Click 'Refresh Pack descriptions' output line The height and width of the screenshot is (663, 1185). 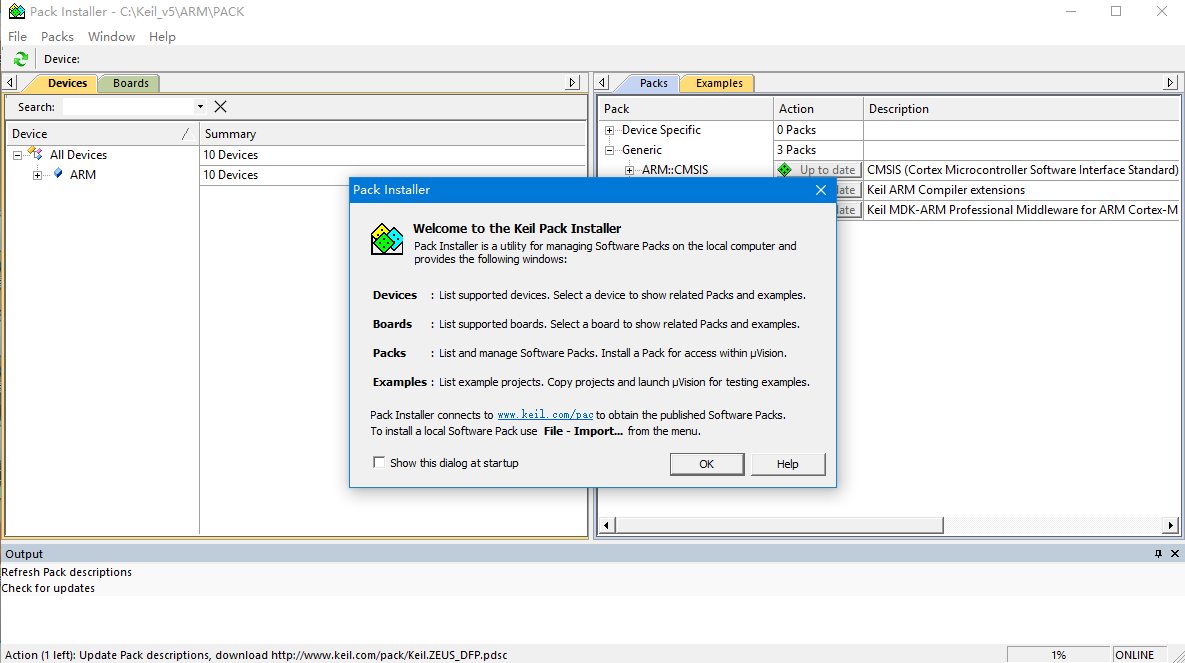[x=67, y=572]
